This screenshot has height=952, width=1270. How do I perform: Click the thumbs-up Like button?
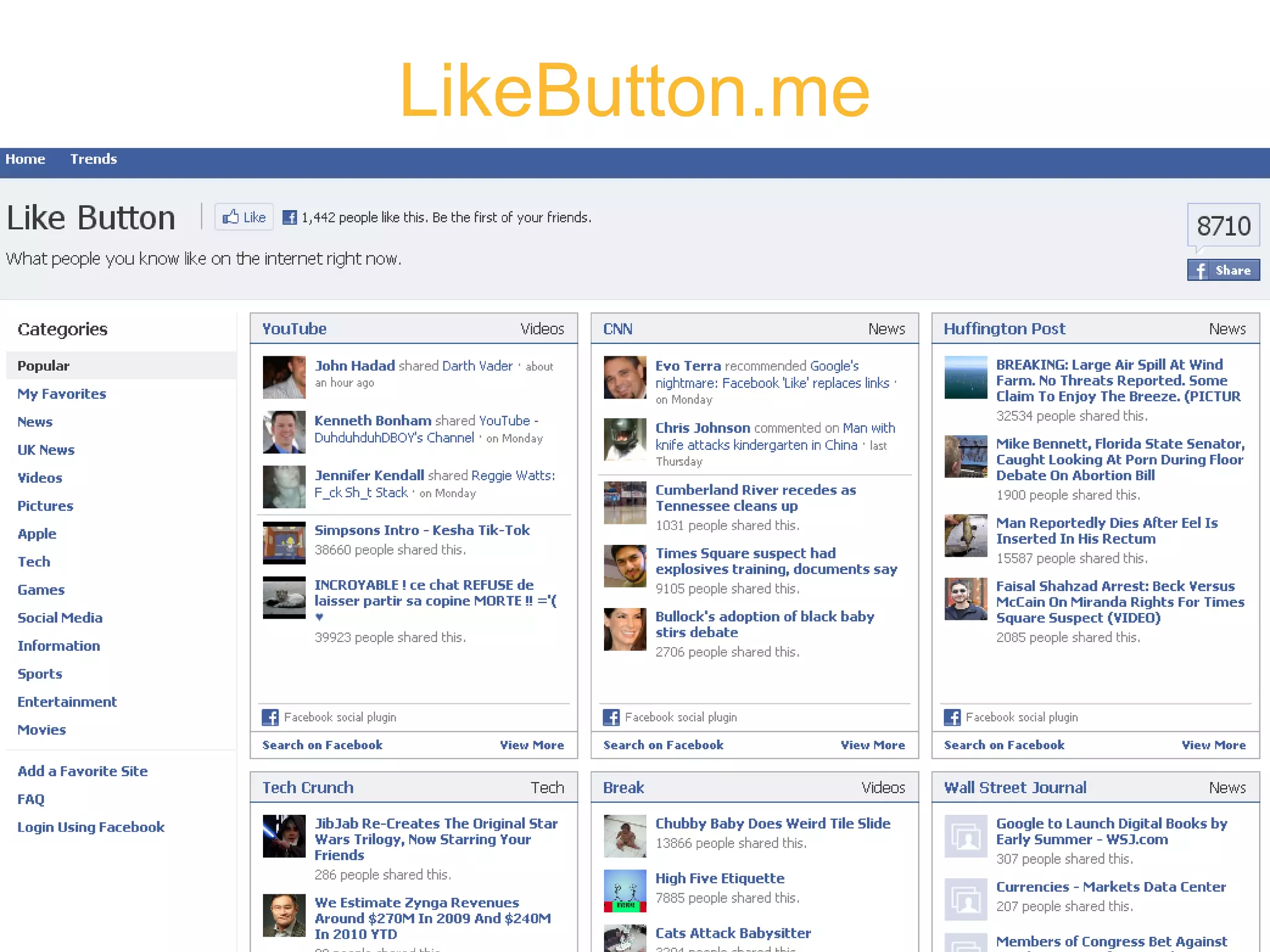click(244, 217)
